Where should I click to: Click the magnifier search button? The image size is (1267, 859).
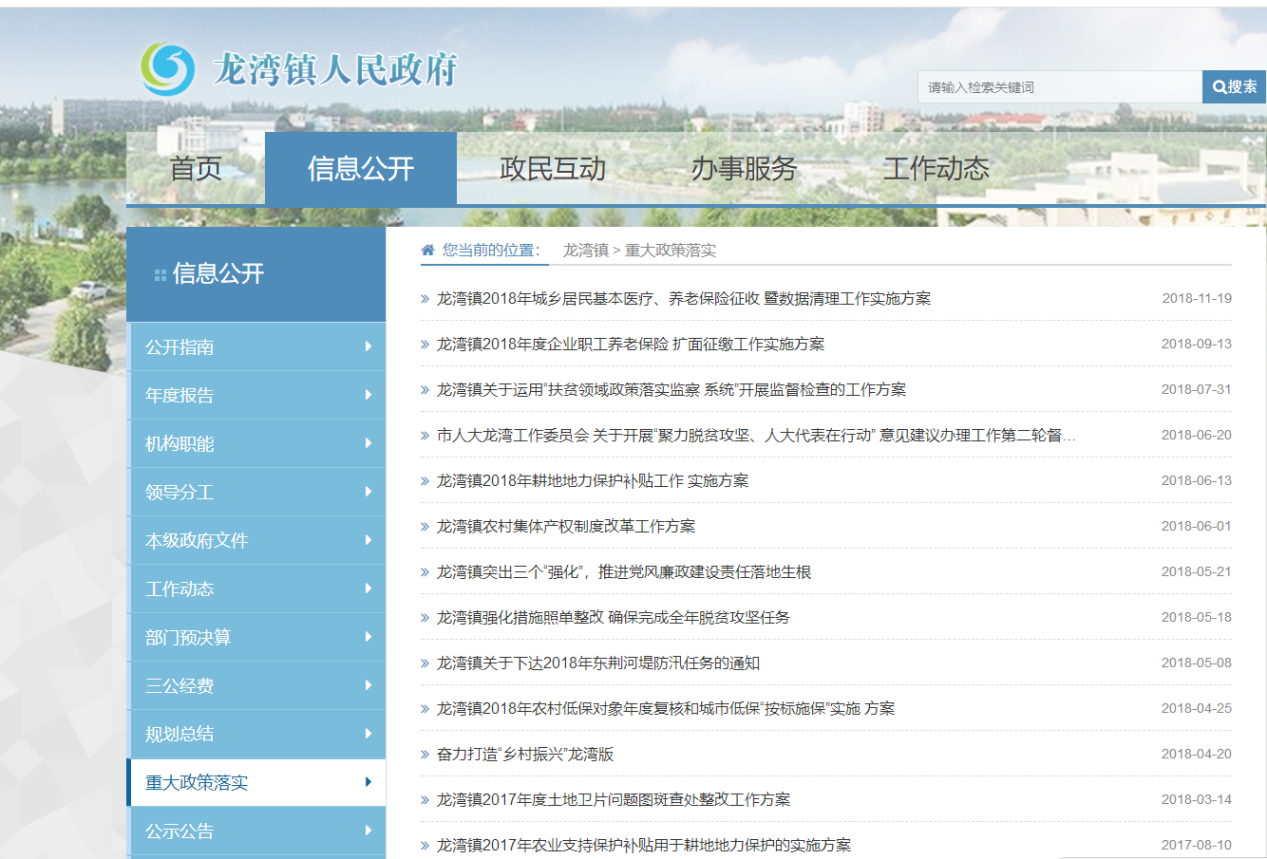[x=1234, y=87]
